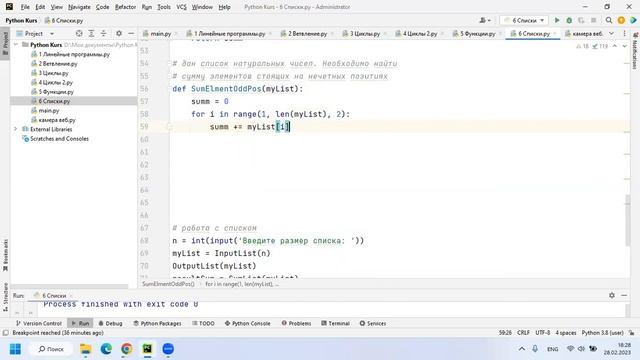Open the Windows Start menu

(x=16, y=349)
